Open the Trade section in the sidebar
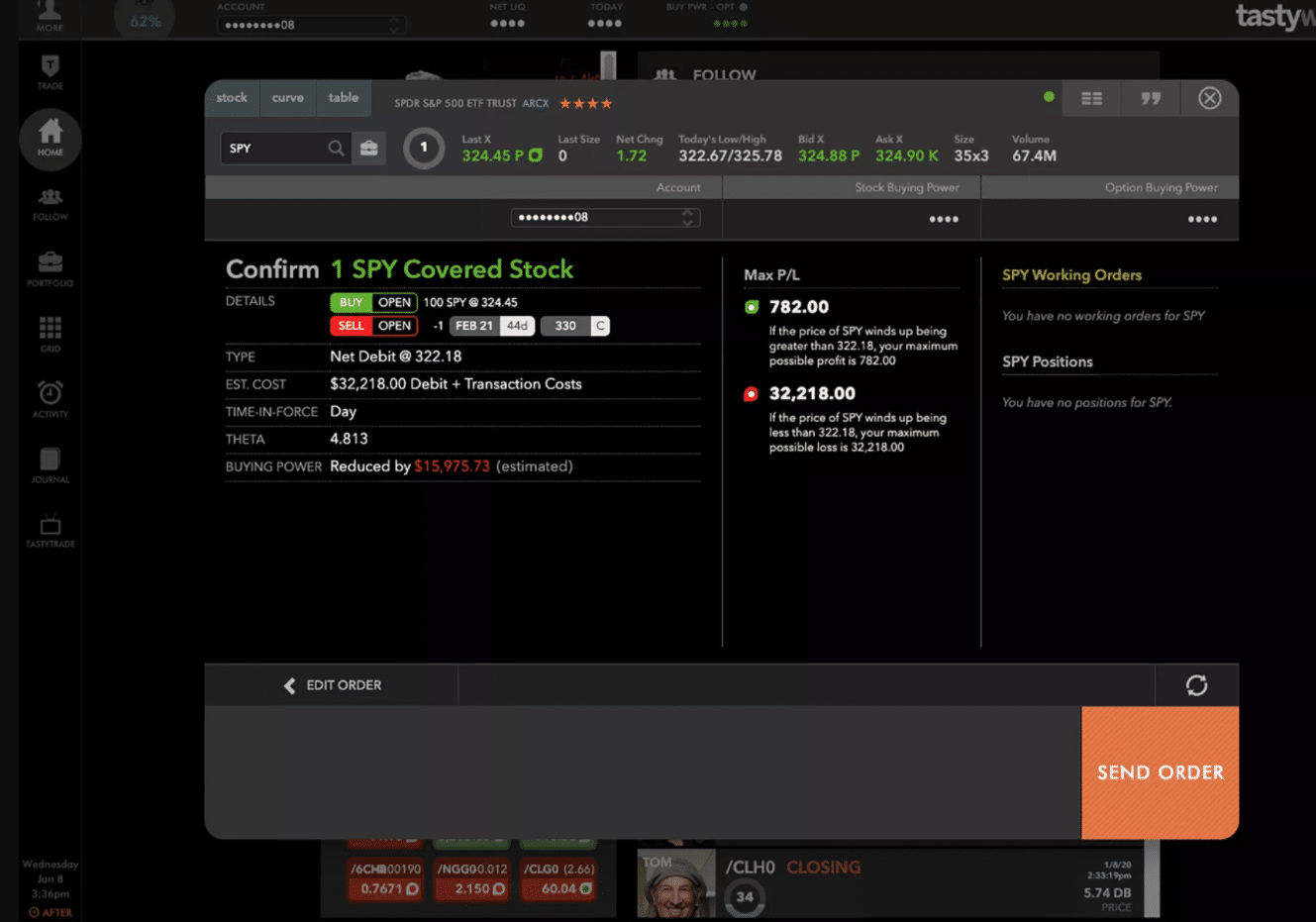1316x922 pixels. [51, 72]
